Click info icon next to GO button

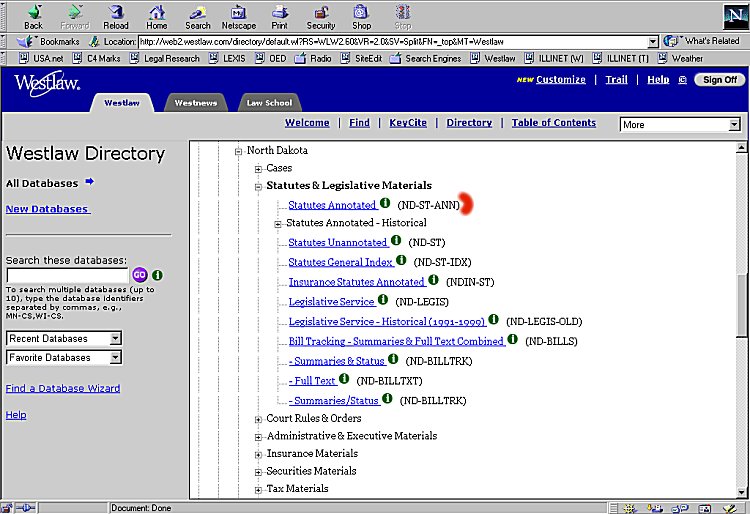coord(157,275)
